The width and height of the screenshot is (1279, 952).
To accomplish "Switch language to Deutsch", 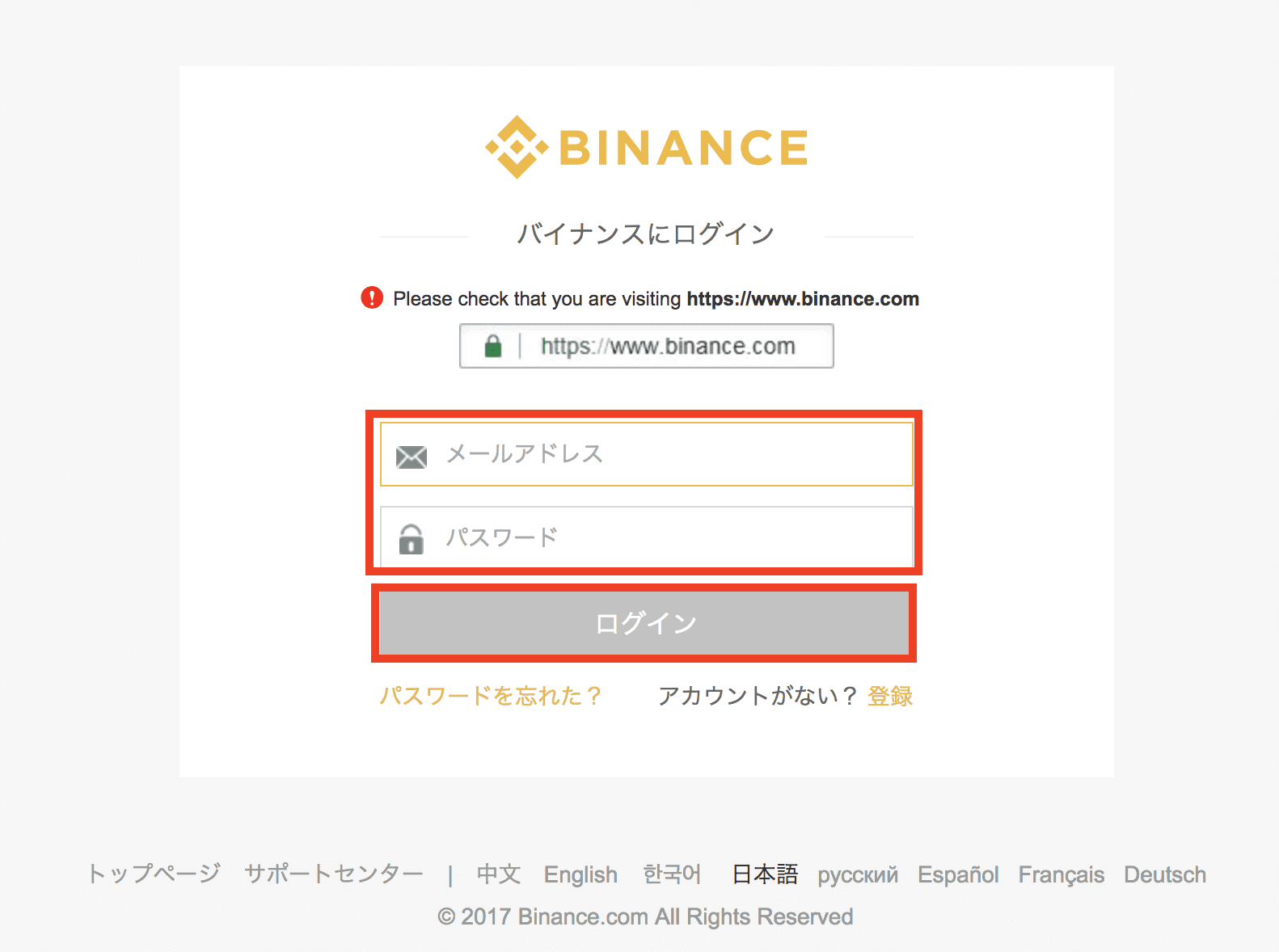I will point(1164,874).
